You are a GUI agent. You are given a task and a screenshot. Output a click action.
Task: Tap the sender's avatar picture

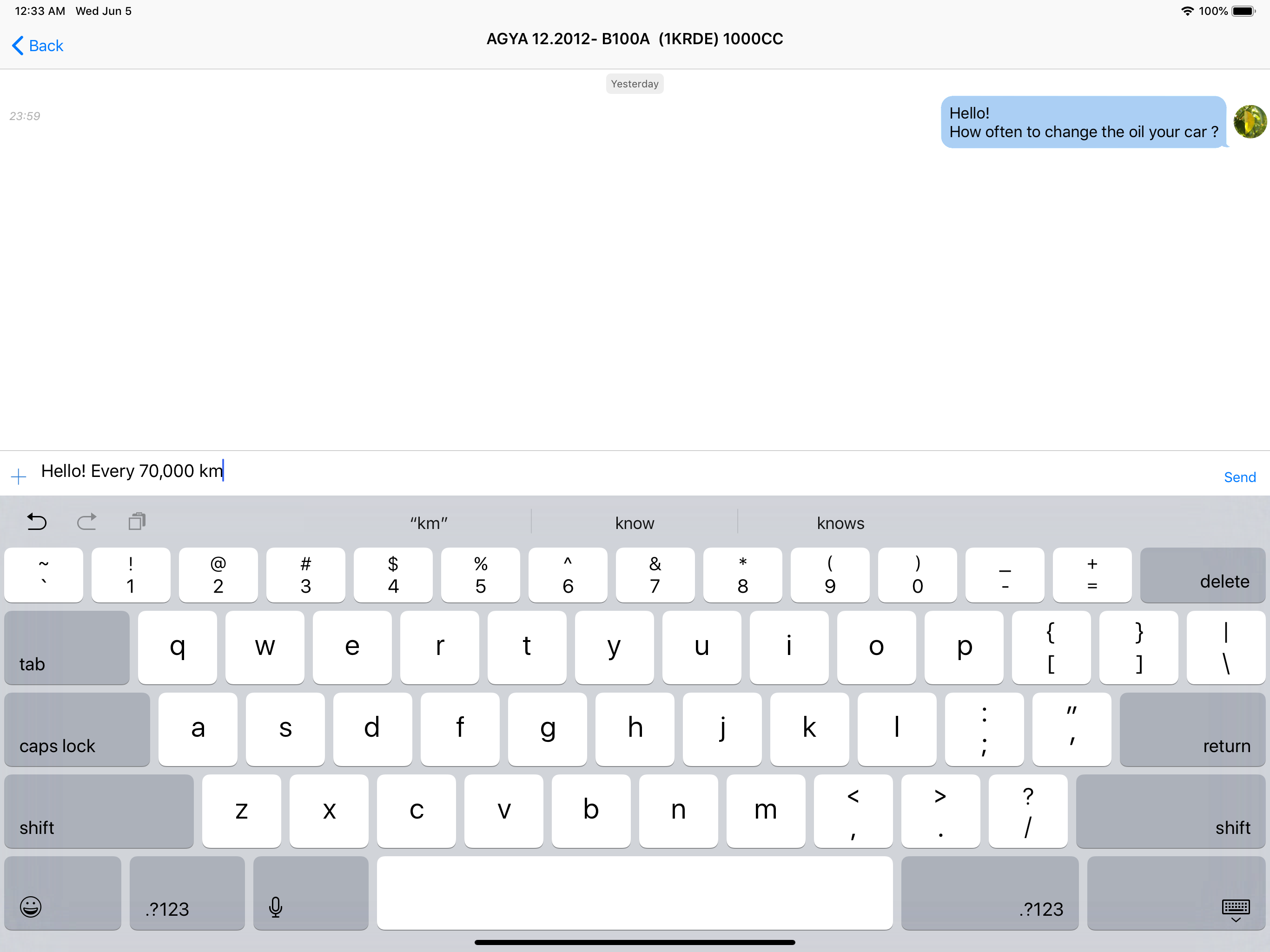pos(1250,122)
